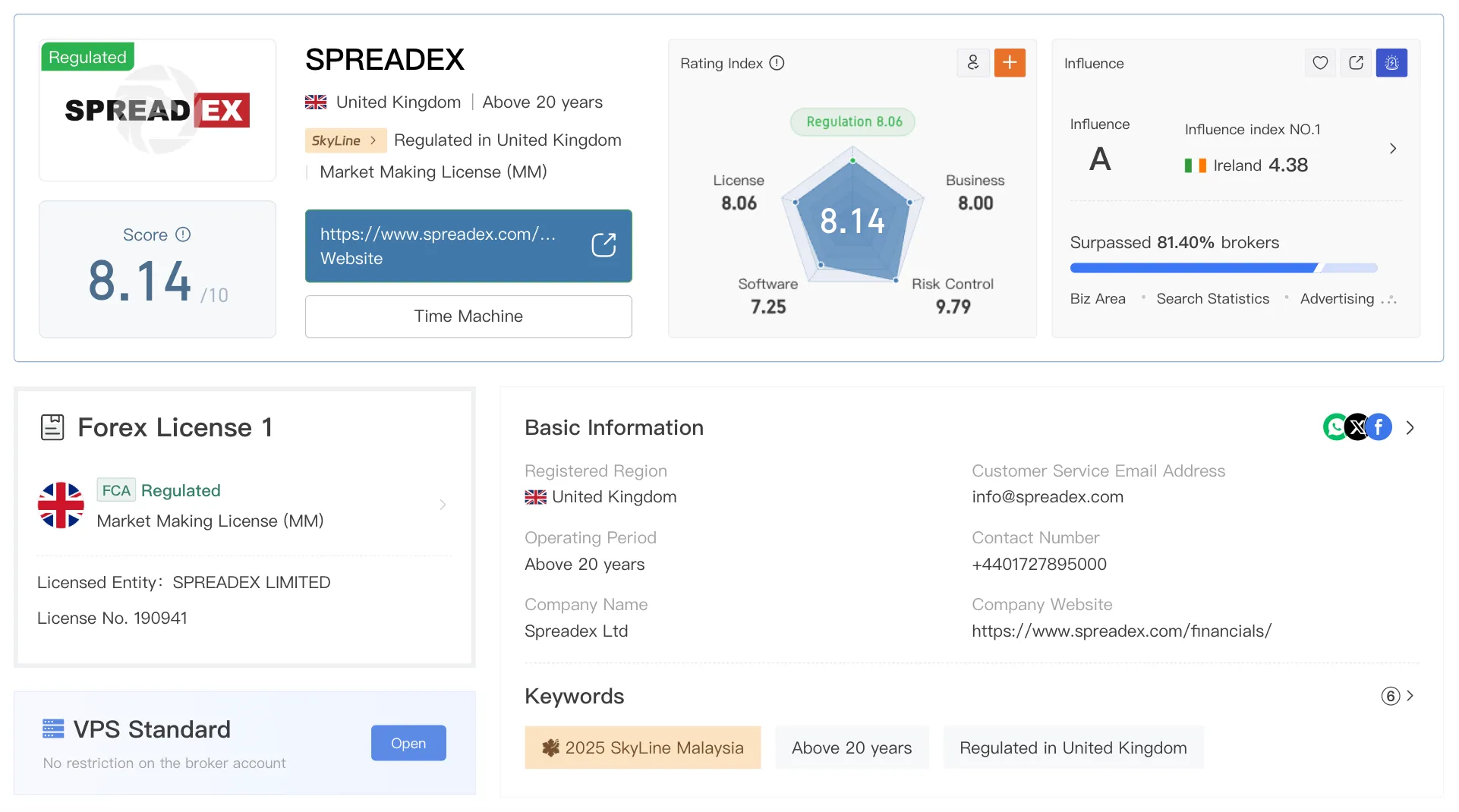Image resolution: width=1459 pixels, height=812 pixels.
Task: Open the VPS Standard button
Action: click(x=408, y=743)
